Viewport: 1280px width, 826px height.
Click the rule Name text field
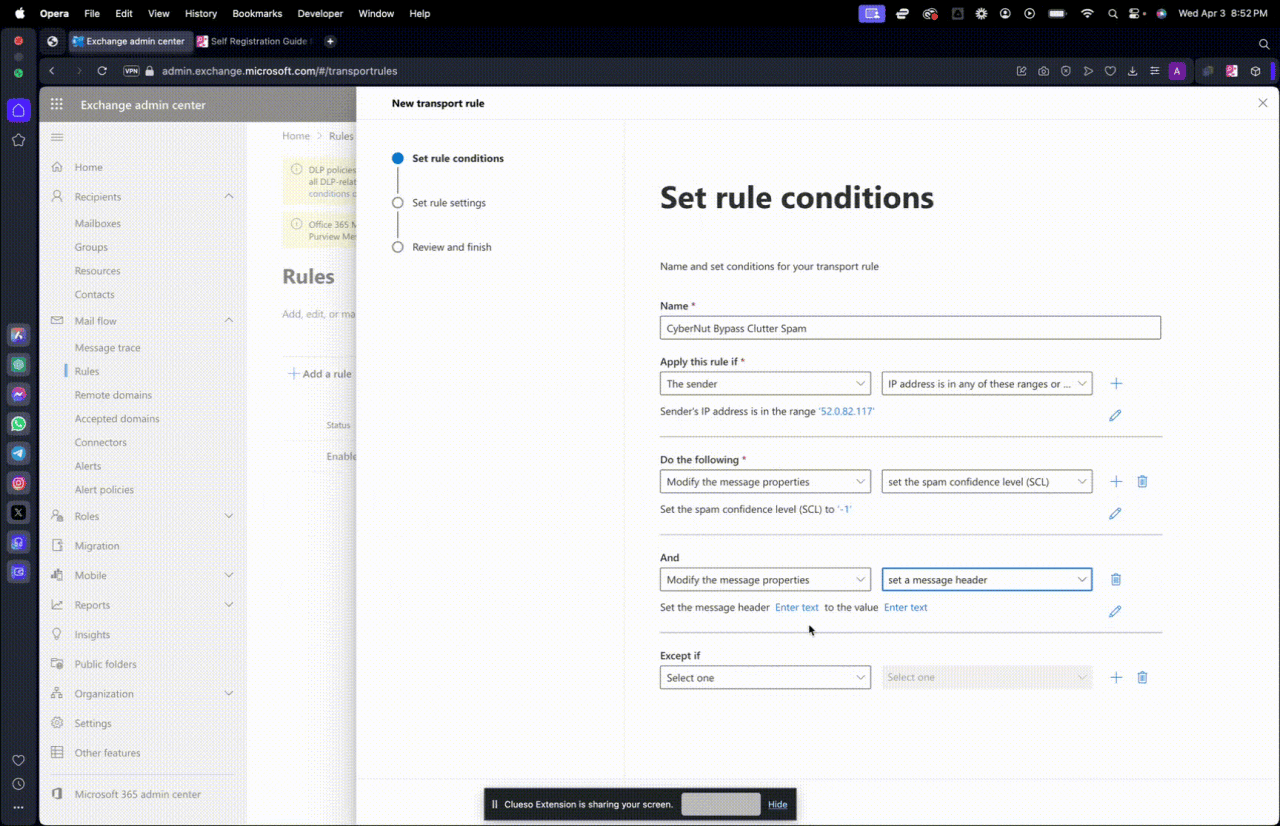[x=910, y=328]
